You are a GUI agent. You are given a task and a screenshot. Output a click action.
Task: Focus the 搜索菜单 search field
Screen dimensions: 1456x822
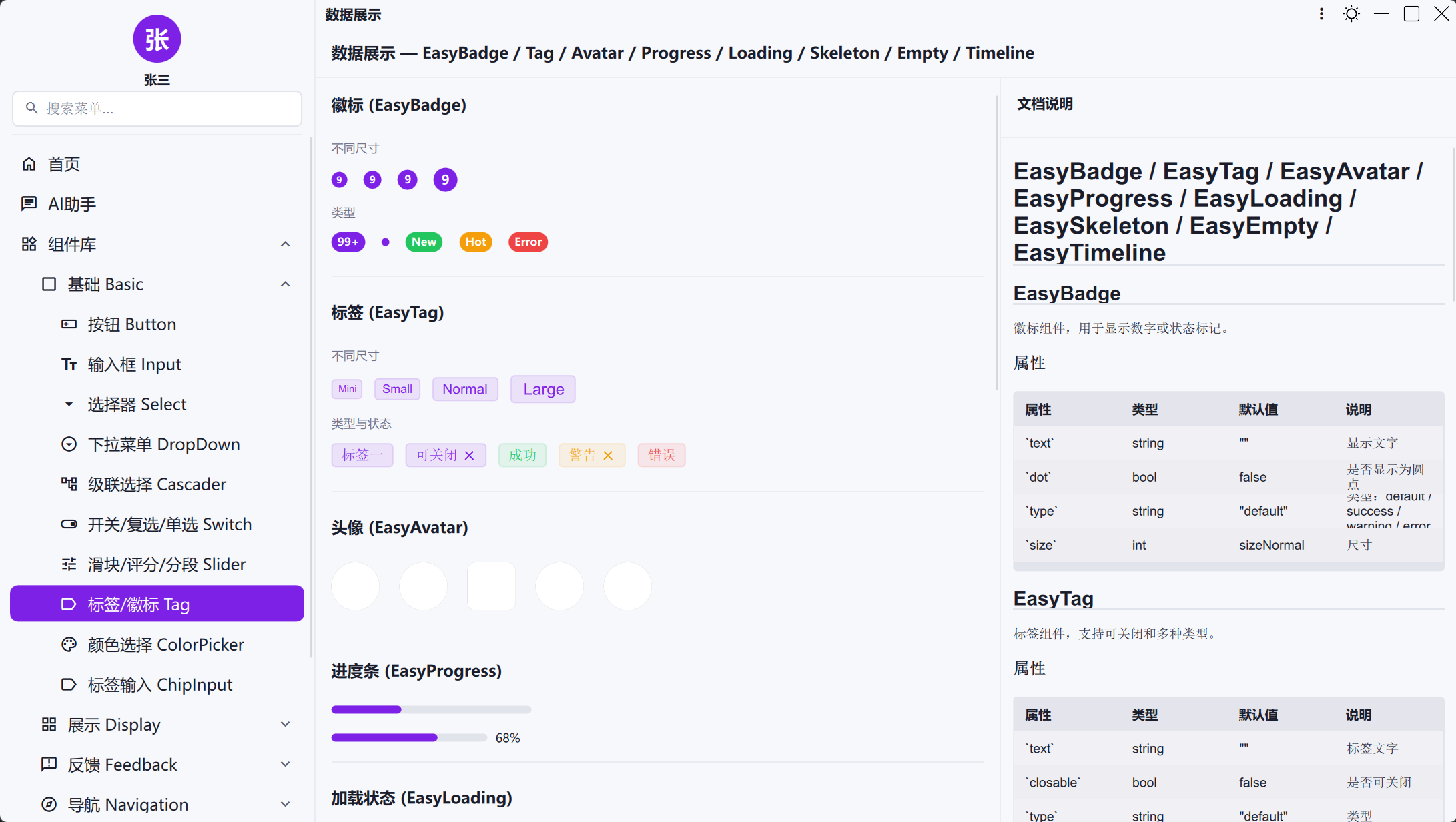(x=157, y=108)
